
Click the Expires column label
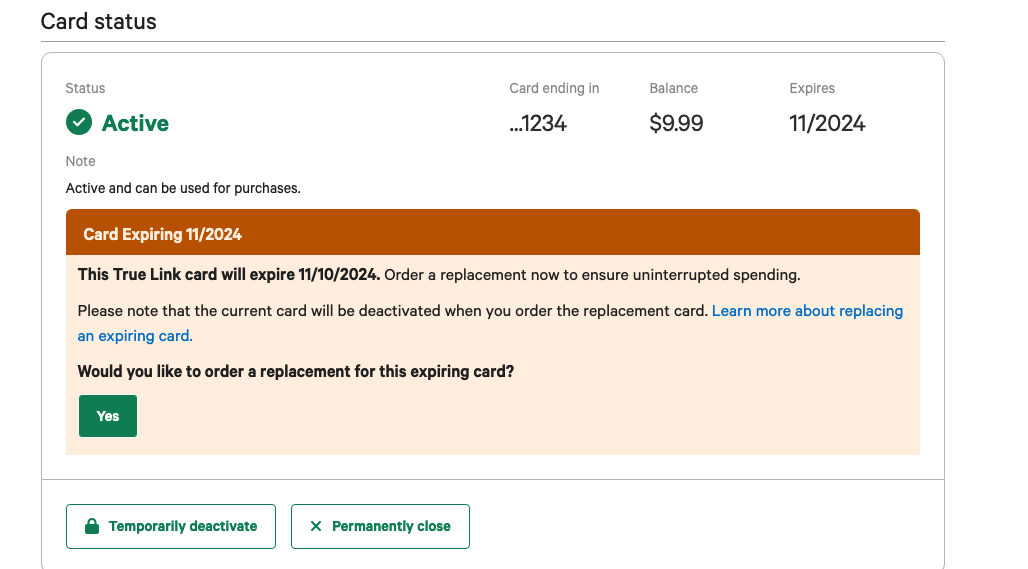point(812,88)
